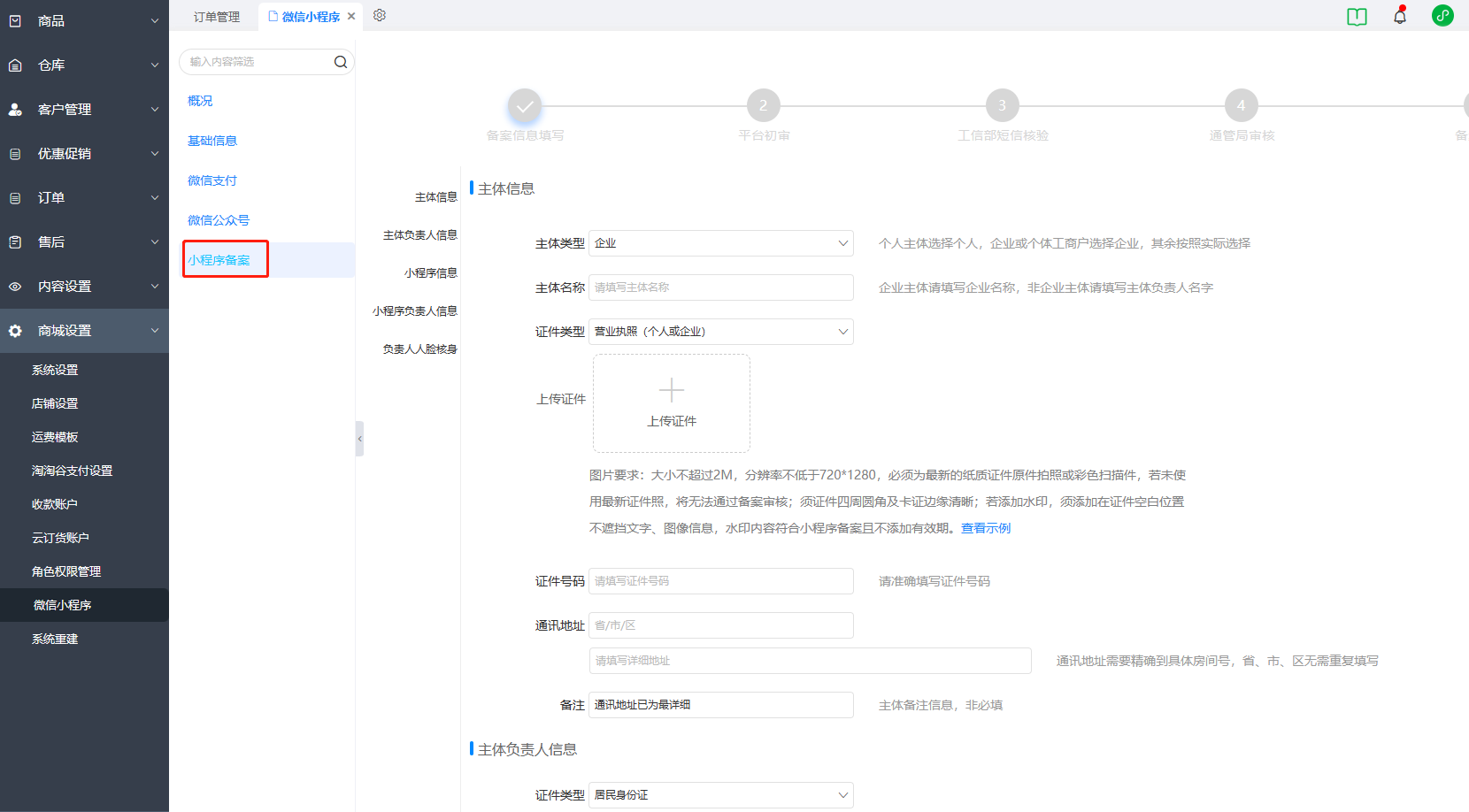The image size is (1469, 812).
Task: Click the 查看示例 link
Action: coord(986,528)
